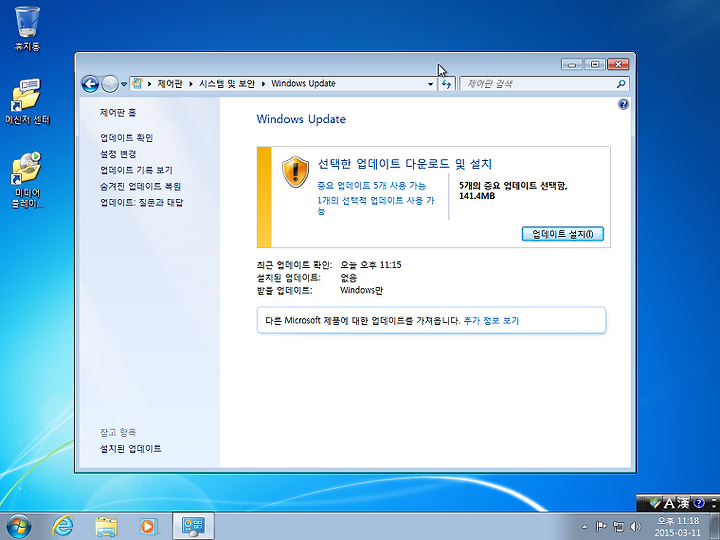Click the Windows Update page heading
The width and height of the screenshot is (720, 540).
pos(301,119)
